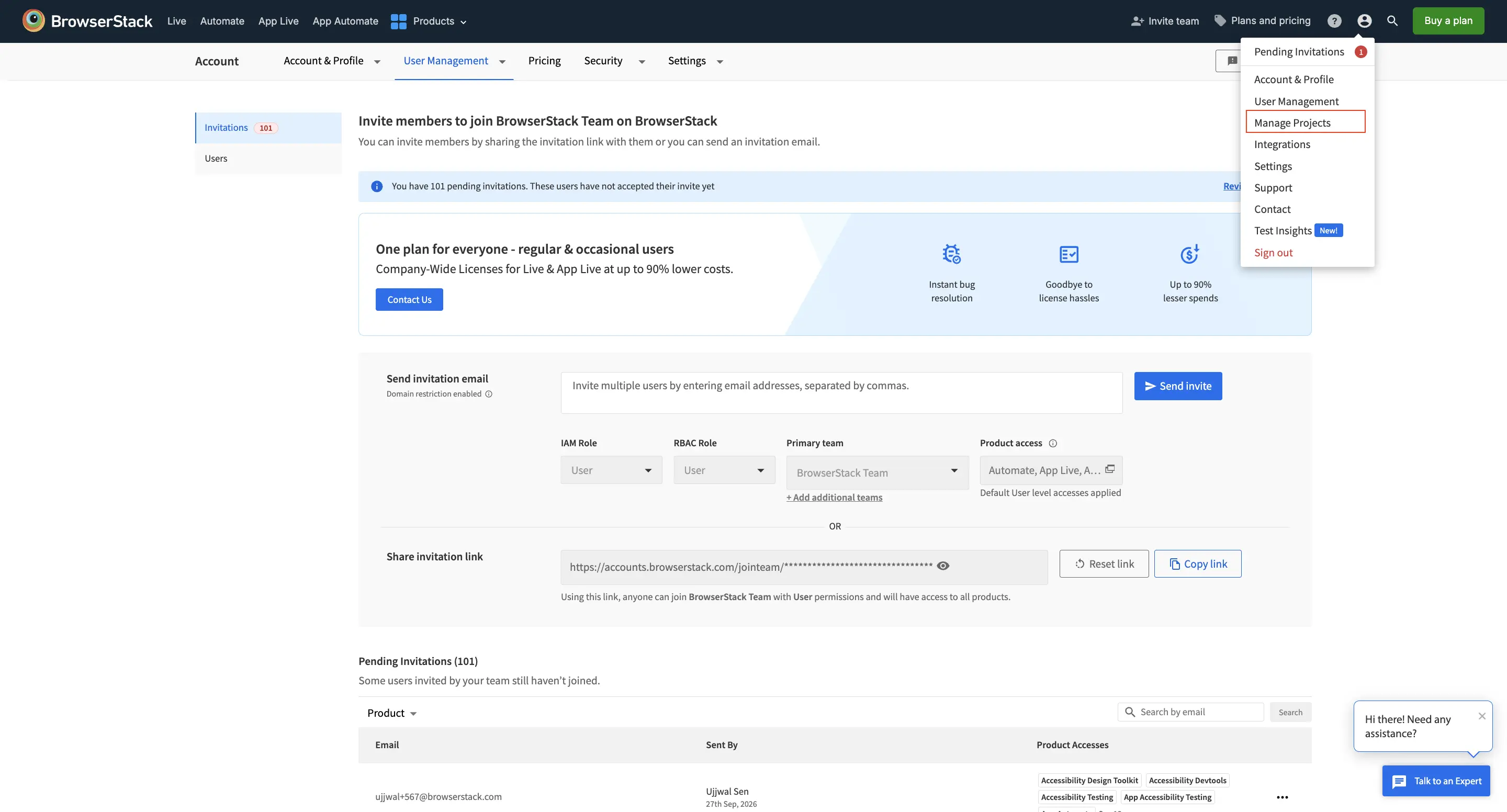Choose Sign out from account menu
The width and height of the screenshot is (1507, 812).
pyautogui.click(x=1273, y=252)
